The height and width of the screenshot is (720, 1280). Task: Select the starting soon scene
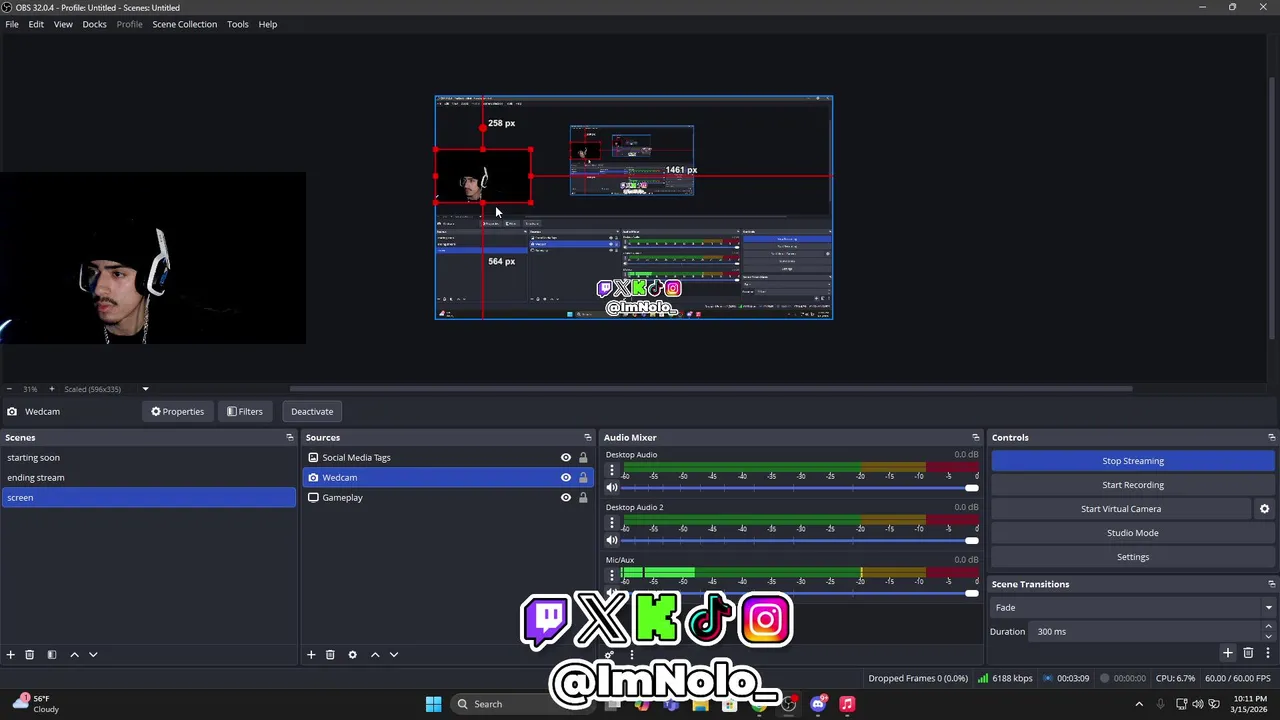[x=149, y=458]
